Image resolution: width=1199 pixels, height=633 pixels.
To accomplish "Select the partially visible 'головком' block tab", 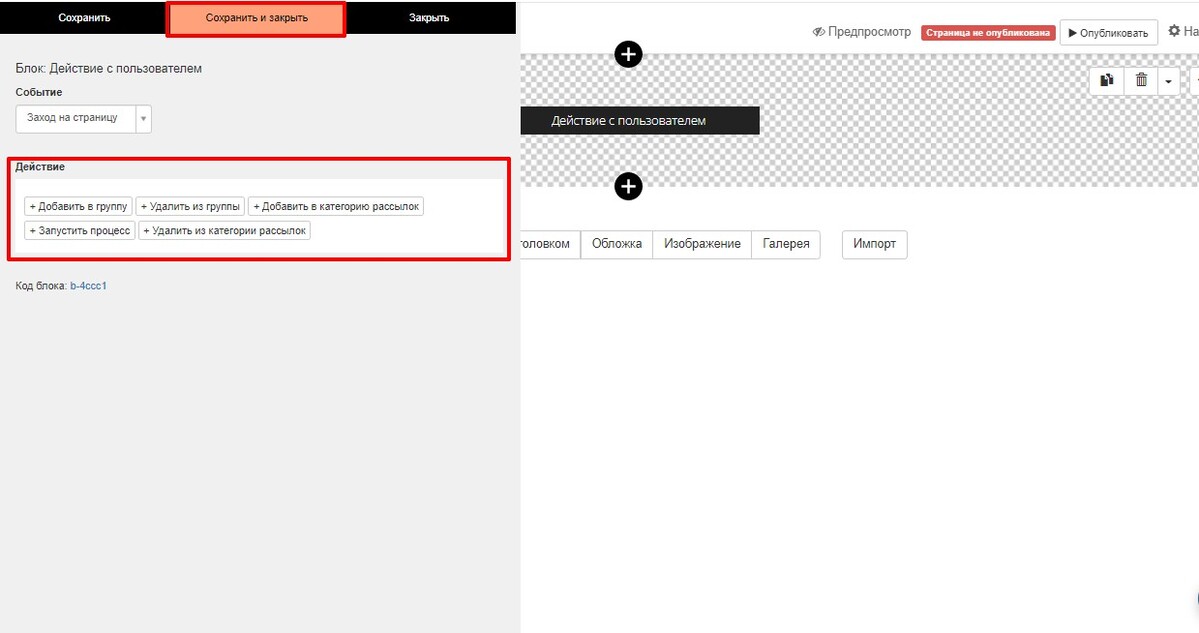I will [x=550, y=244].
